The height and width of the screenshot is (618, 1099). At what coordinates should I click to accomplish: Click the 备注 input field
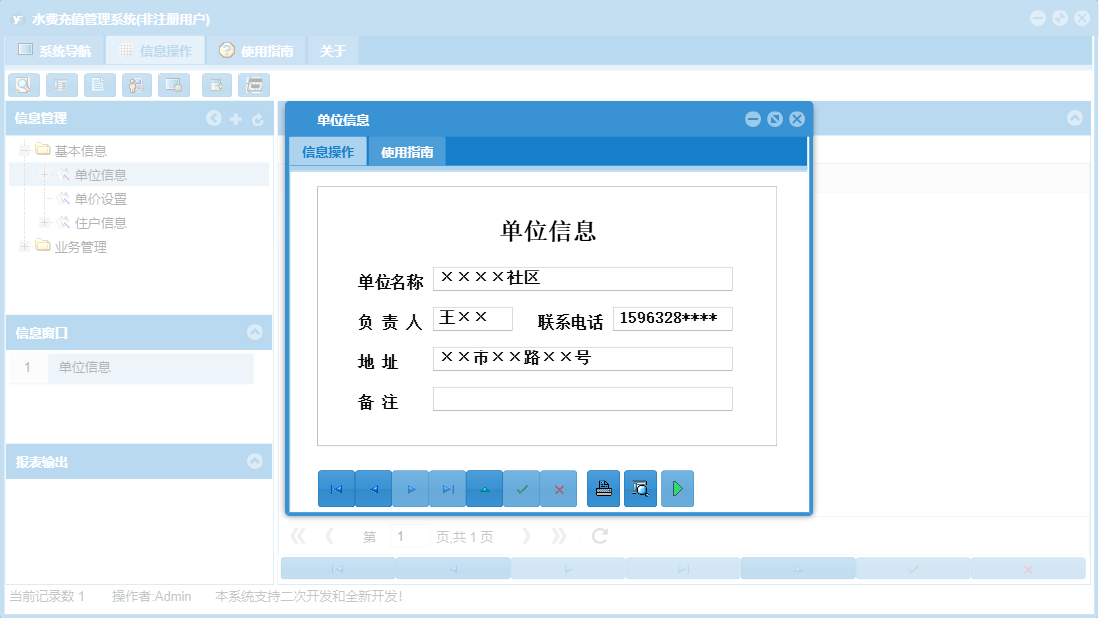[x=581, y=399]
